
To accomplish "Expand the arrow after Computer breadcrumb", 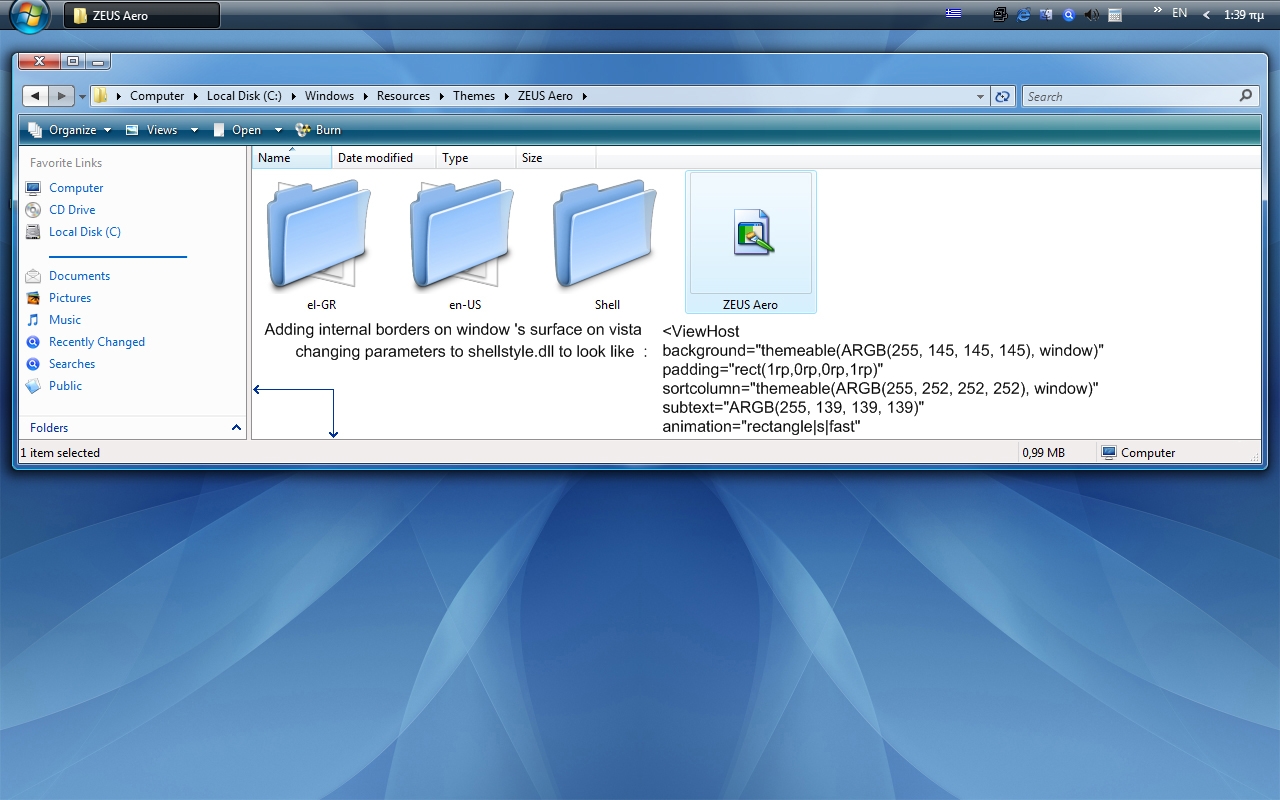I will pos(195,97).
